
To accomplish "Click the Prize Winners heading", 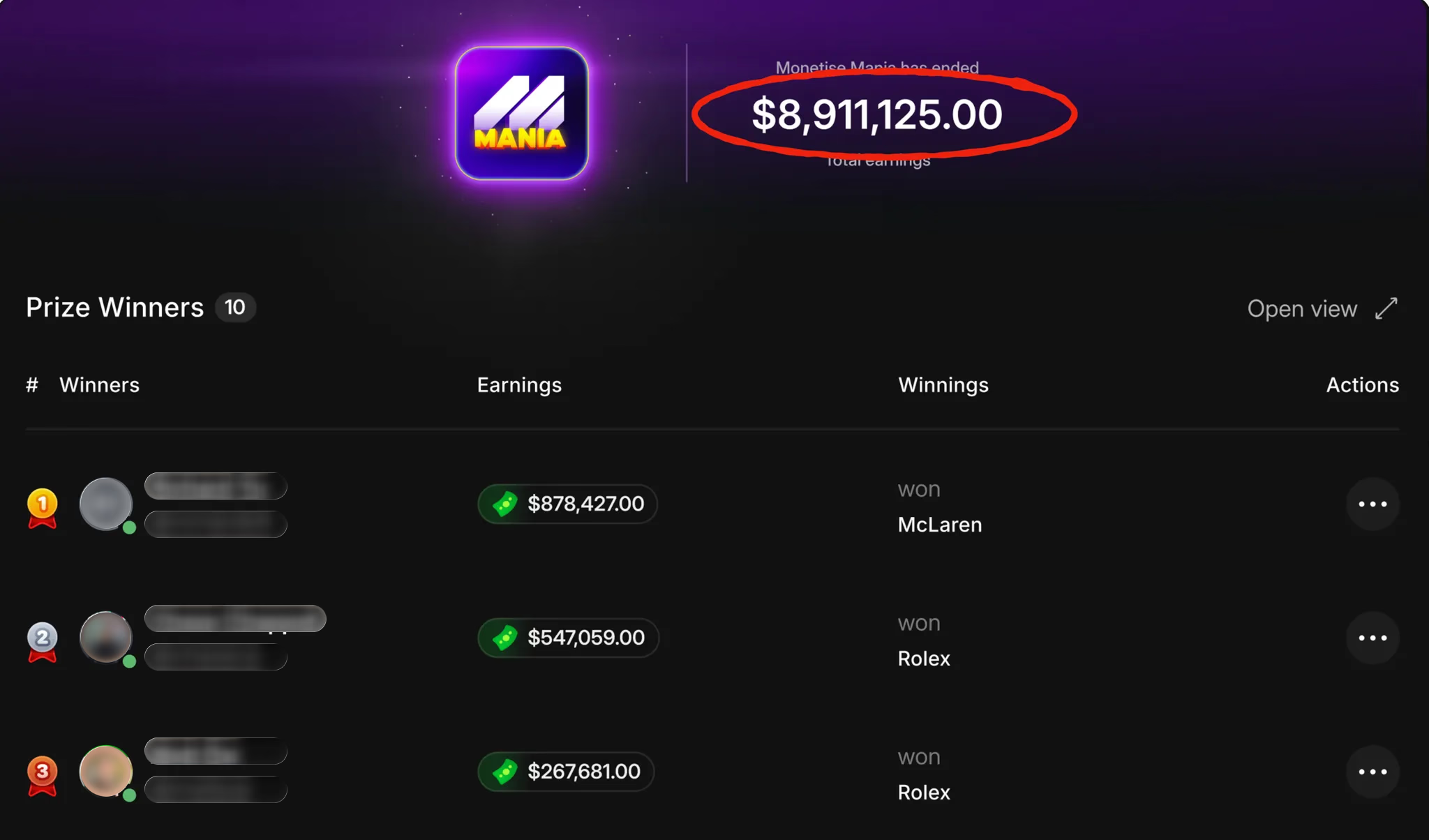I will click(x=114, y=307).
